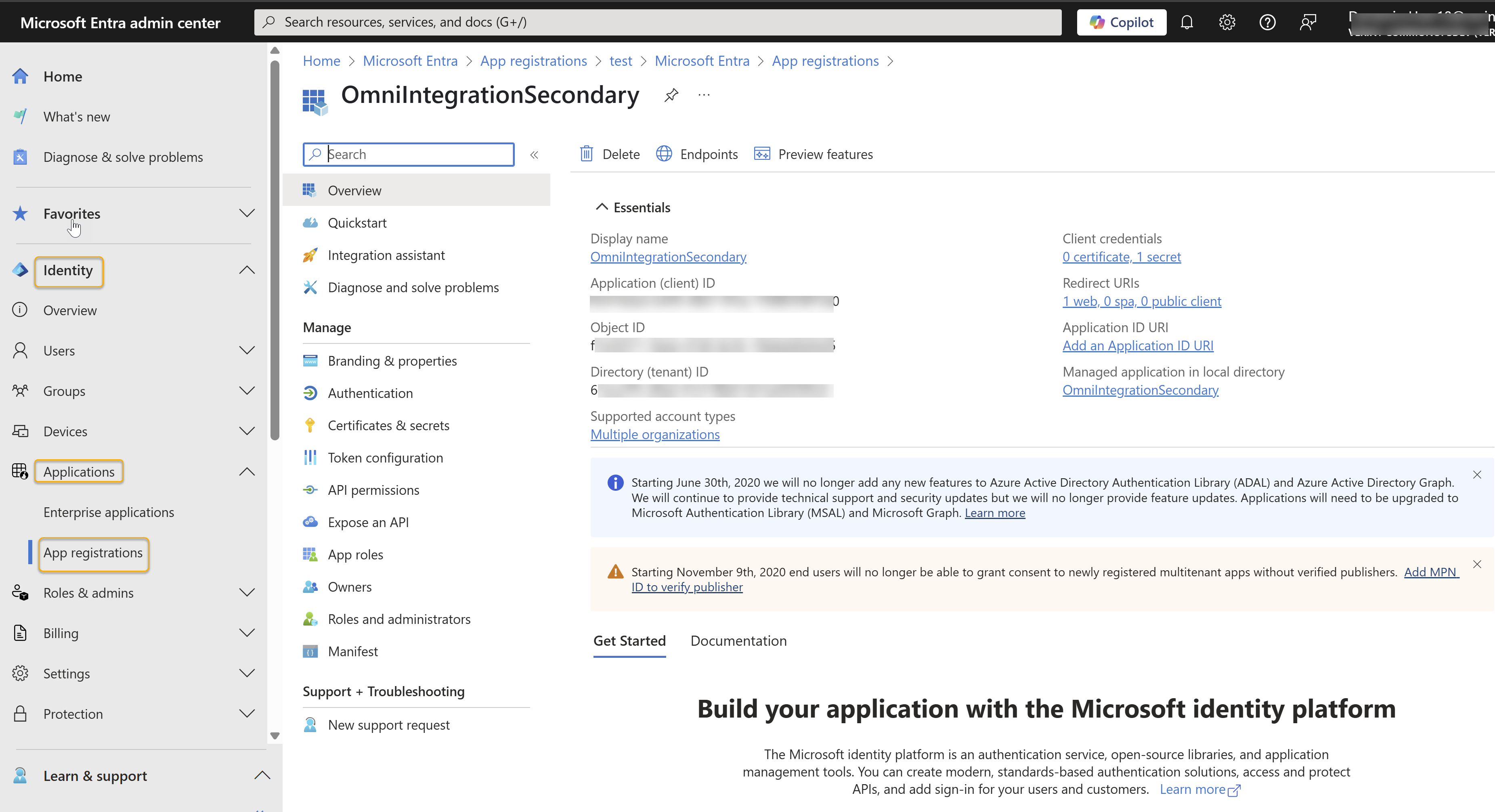
Task: Open the help question mark icon
Action: (1268, 22)
